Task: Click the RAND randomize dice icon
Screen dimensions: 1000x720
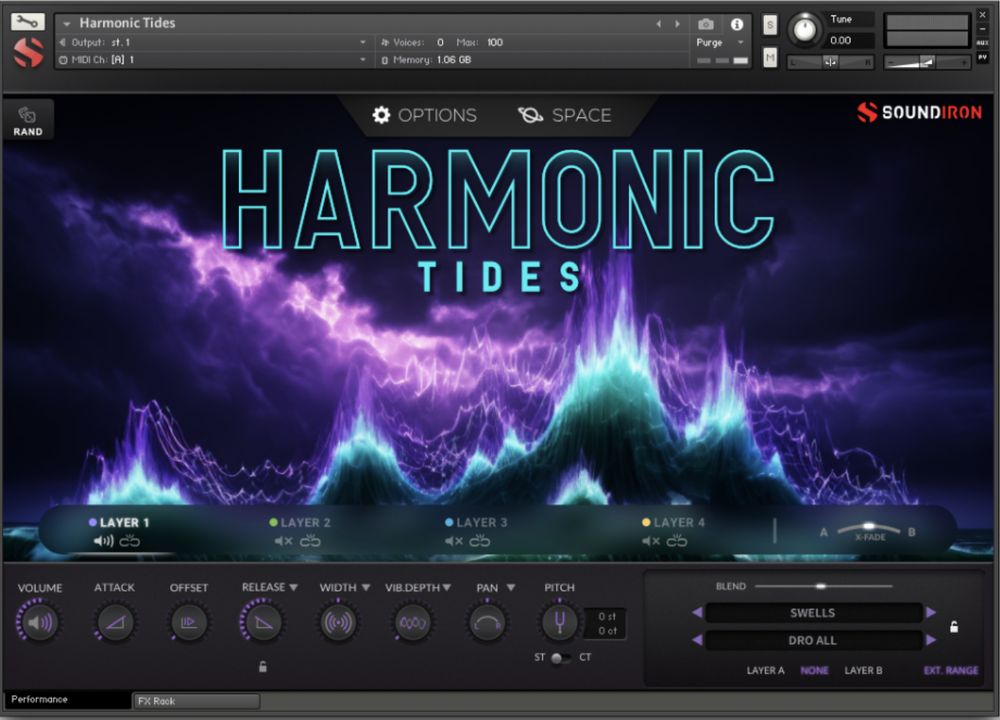Action: (28, 115)
